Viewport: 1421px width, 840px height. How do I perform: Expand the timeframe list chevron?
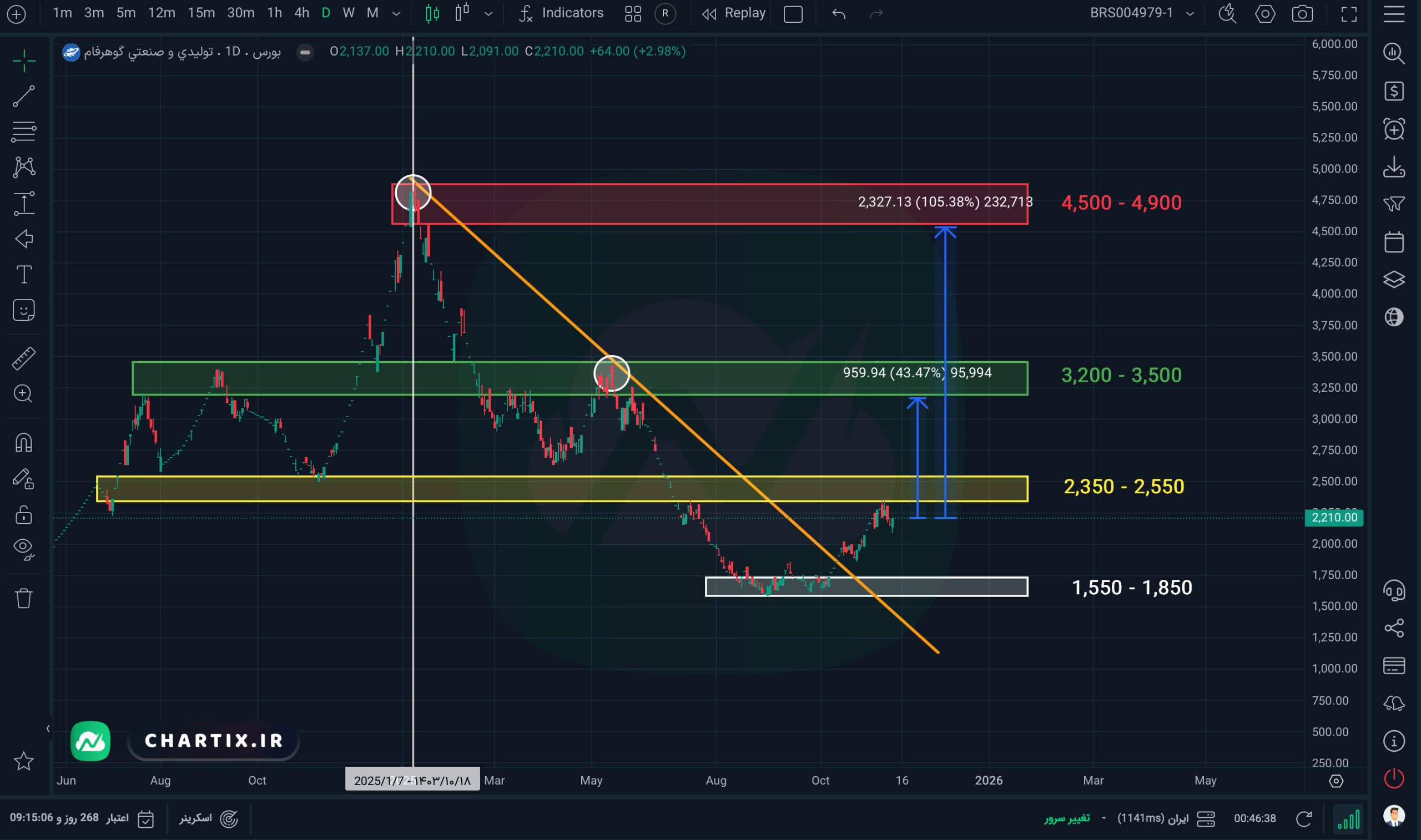[x=396, y=13]
